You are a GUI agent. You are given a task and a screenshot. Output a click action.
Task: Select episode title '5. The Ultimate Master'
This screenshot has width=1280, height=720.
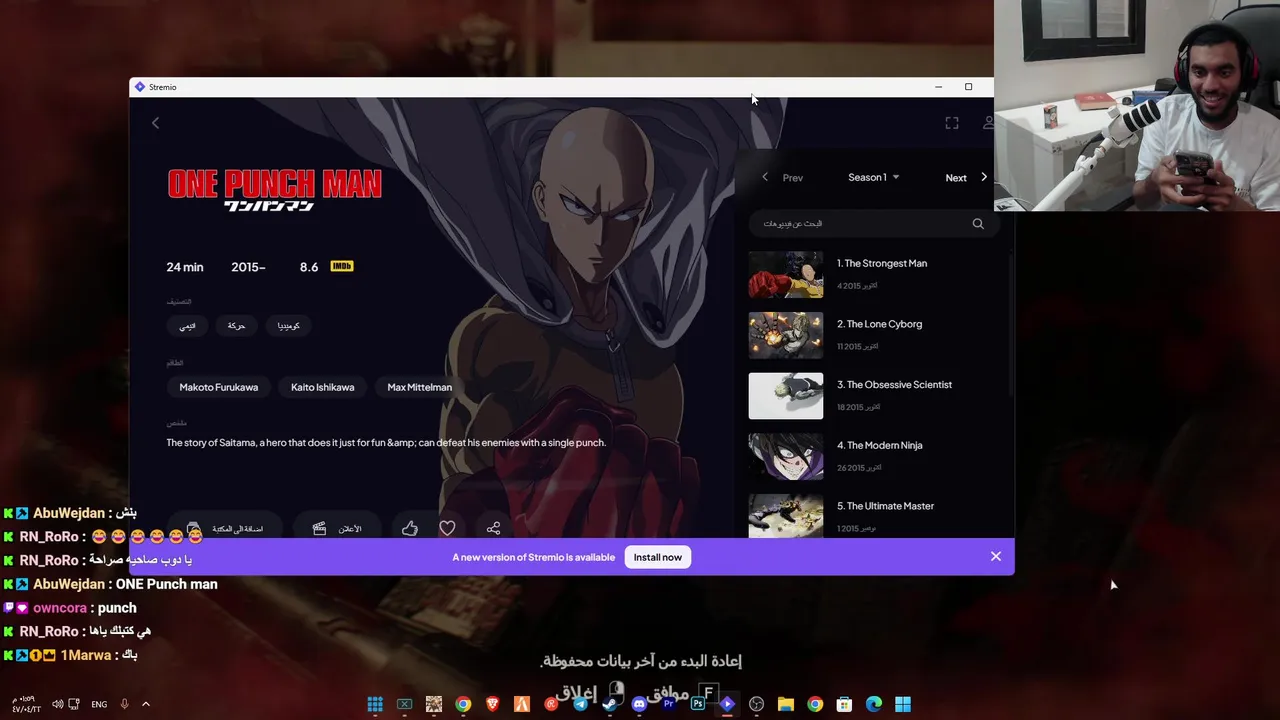click(885, 506)
